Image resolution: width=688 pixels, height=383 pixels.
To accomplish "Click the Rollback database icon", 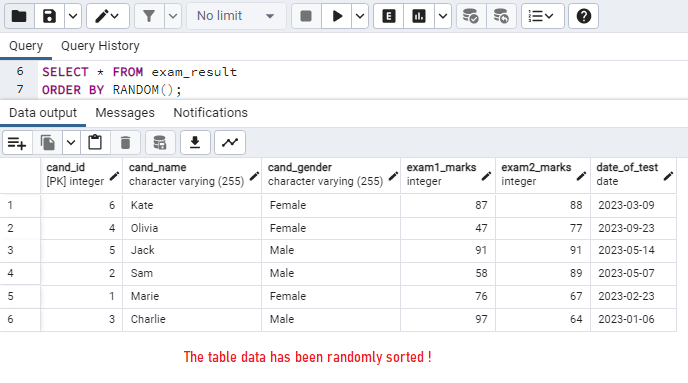I will [x=501, y=16].
